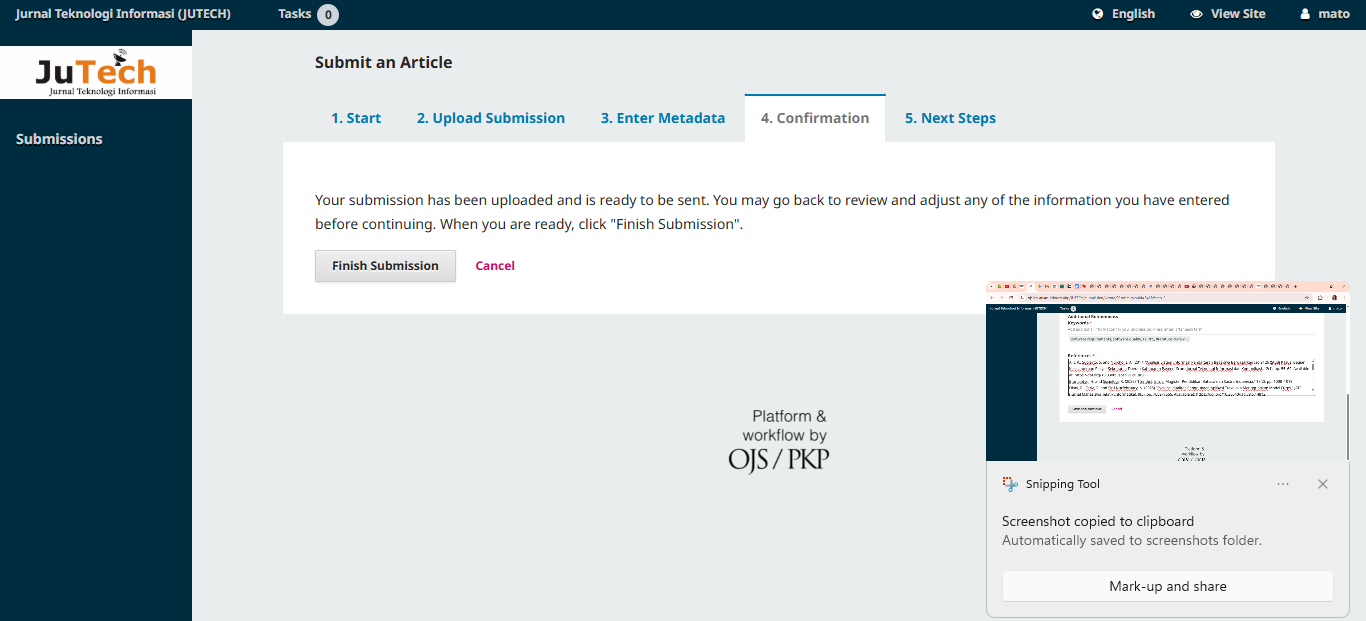Image resolution: width=1366 pixels, height=621 pixels.
Task: Click Jurnal Teknologi Informasi (JUTECH) header title
Action: tap(123, 14)
